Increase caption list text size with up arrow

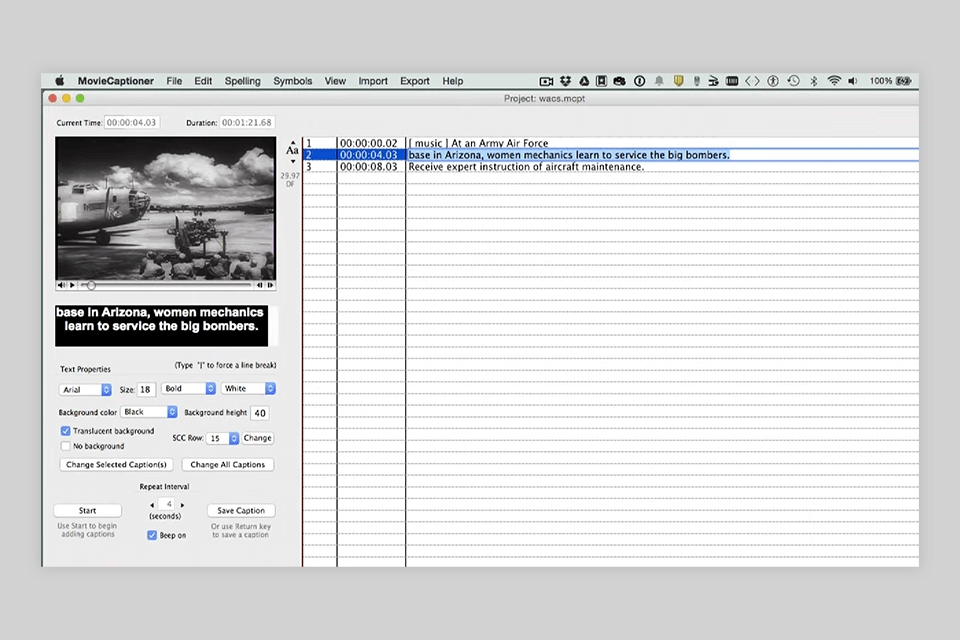click(x=293, y=142)
